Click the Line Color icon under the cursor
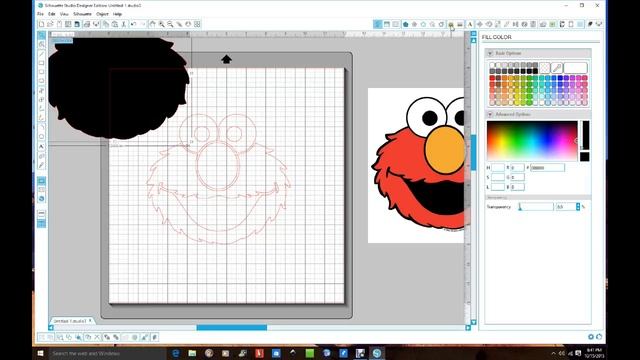This screenshot has width=640, height=360. point(451,24)
